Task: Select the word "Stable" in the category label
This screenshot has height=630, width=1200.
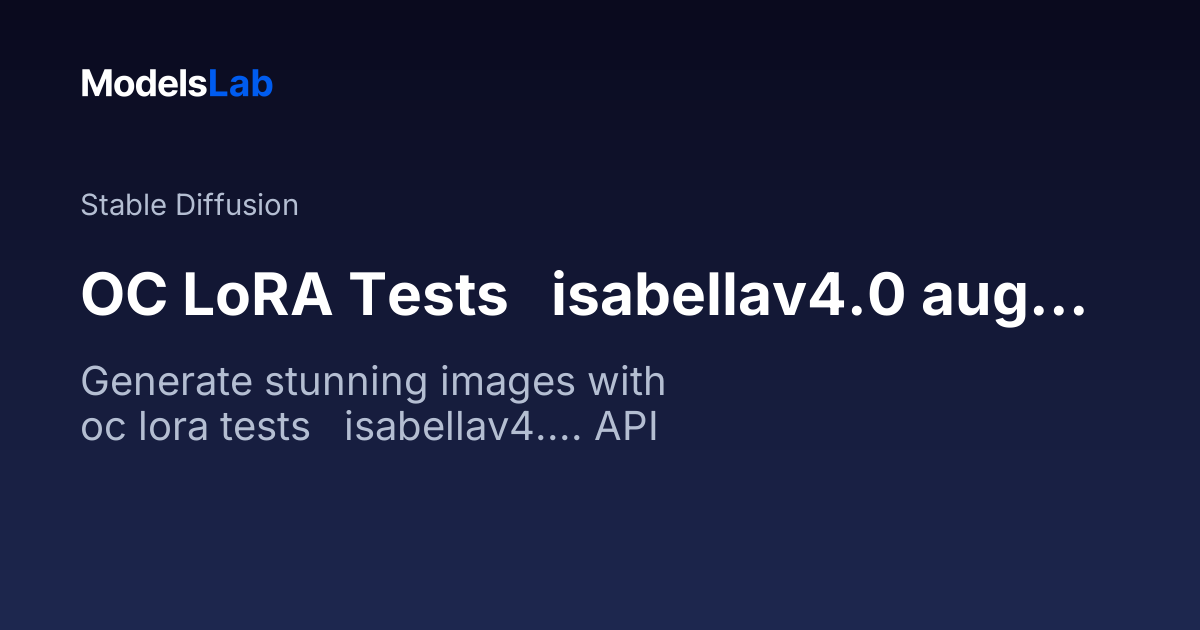Action: click(x=124, y=205)
